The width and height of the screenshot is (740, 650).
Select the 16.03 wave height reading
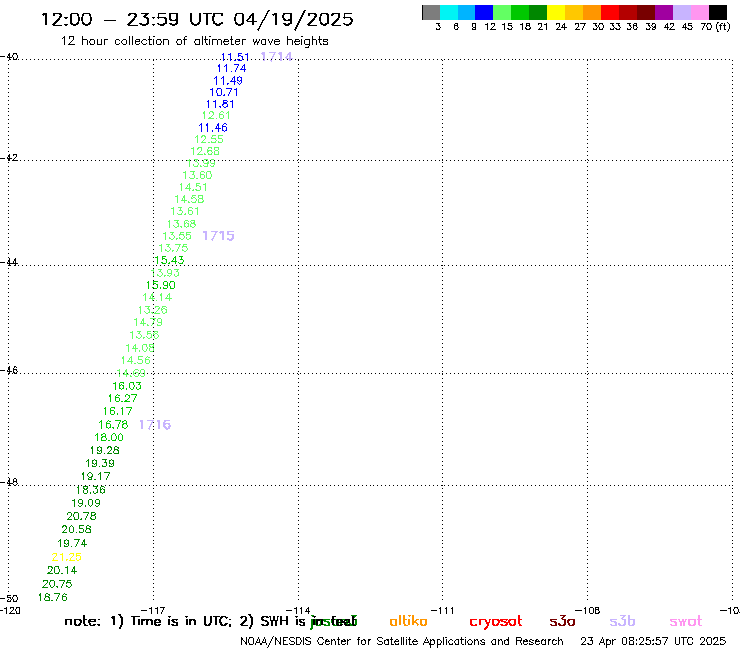tap(127, 386)
